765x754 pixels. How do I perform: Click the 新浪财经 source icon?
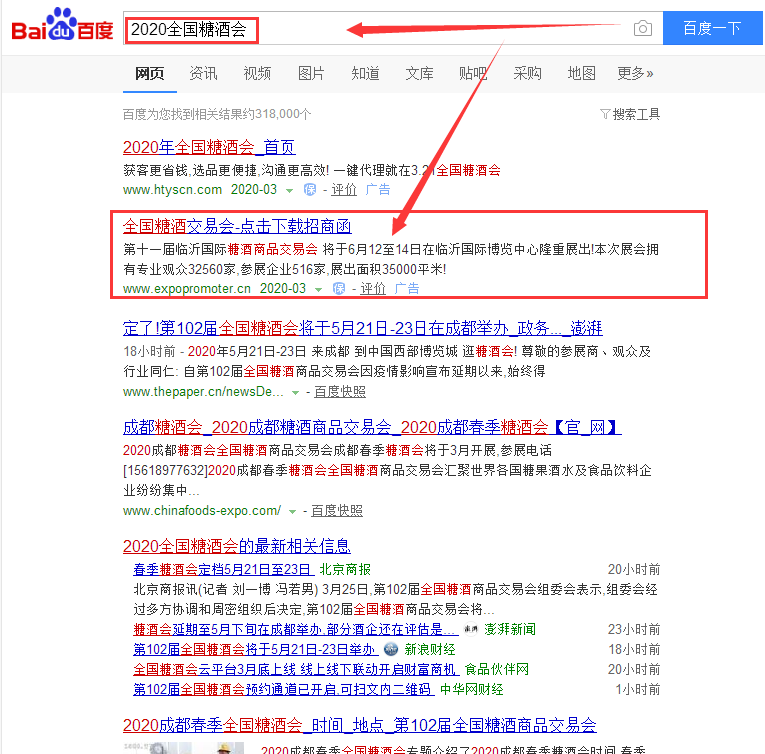pyautogui.click(x=391, y=649)
